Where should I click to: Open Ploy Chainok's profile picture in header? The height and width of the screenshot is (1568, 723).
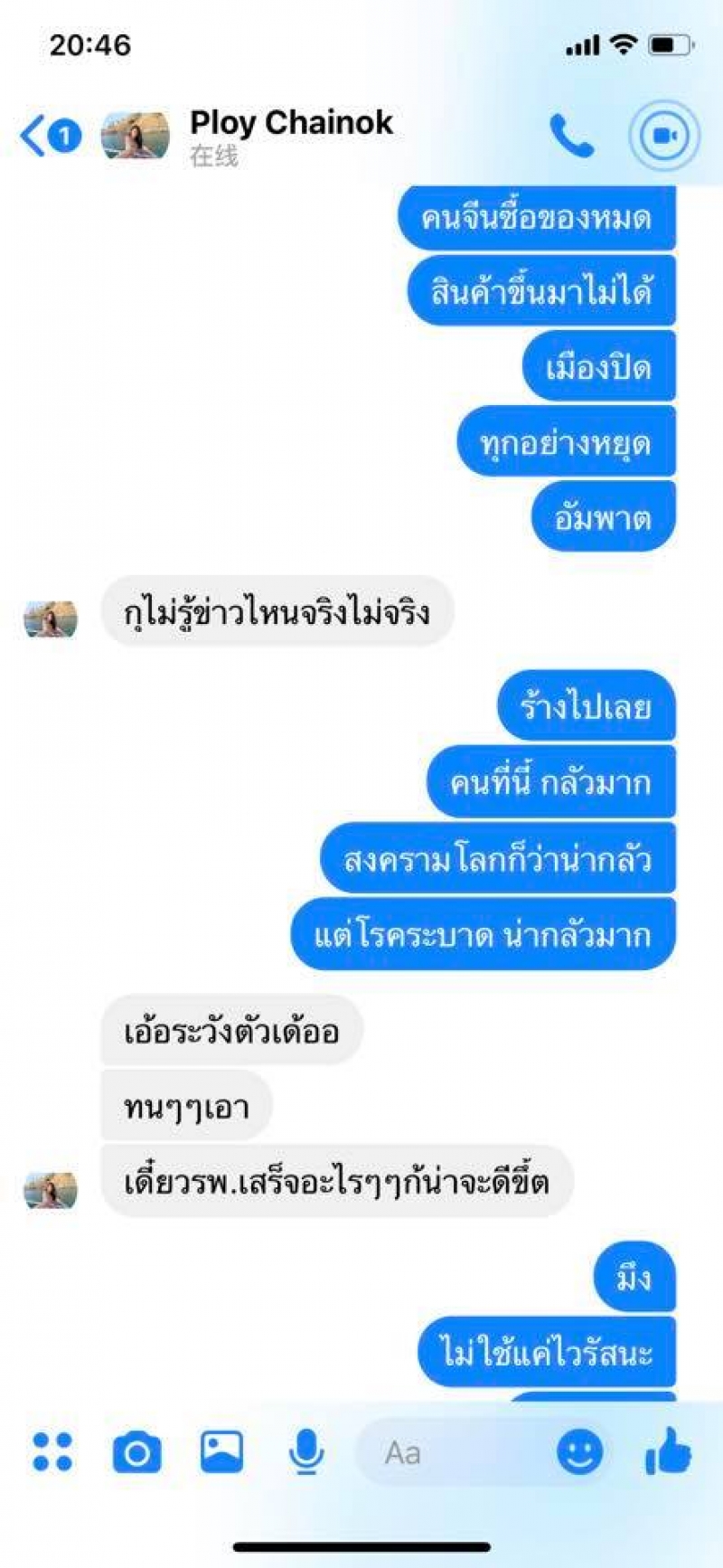pos(136,136)
